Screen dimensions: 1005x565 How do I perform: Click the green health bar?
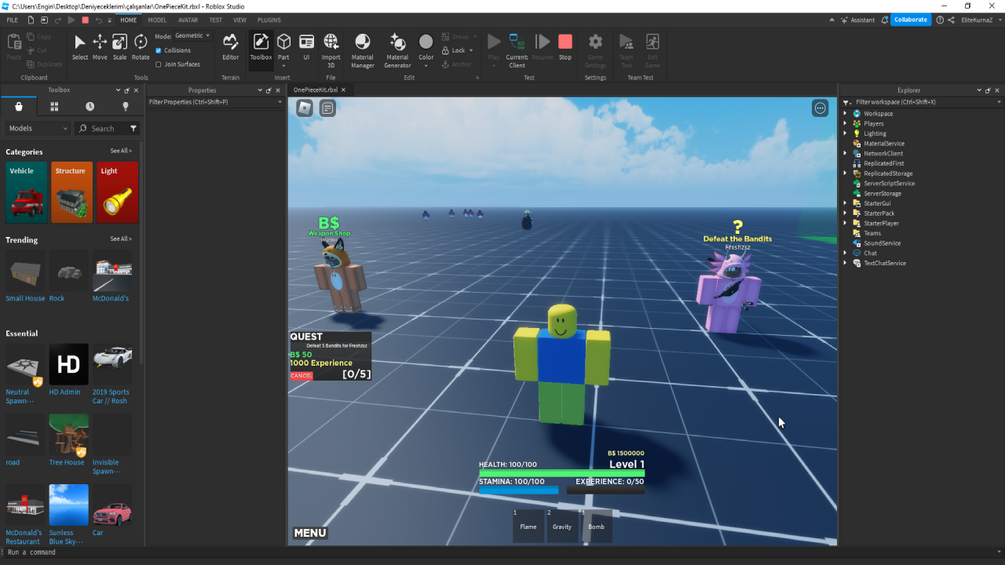tap(561, 473)
